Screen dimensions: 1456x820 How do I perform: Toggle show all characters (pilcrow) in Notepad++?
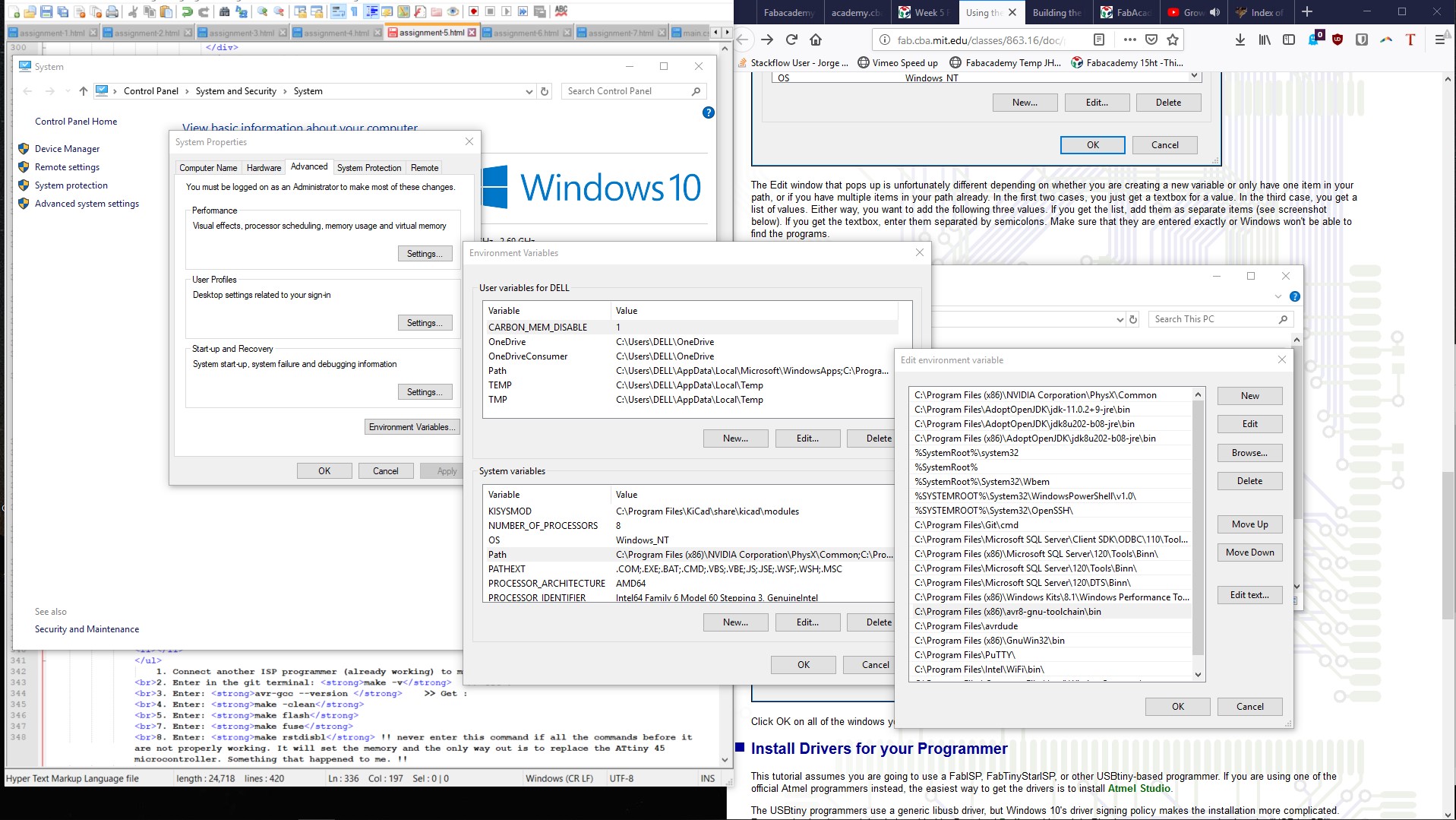(354, 11)
